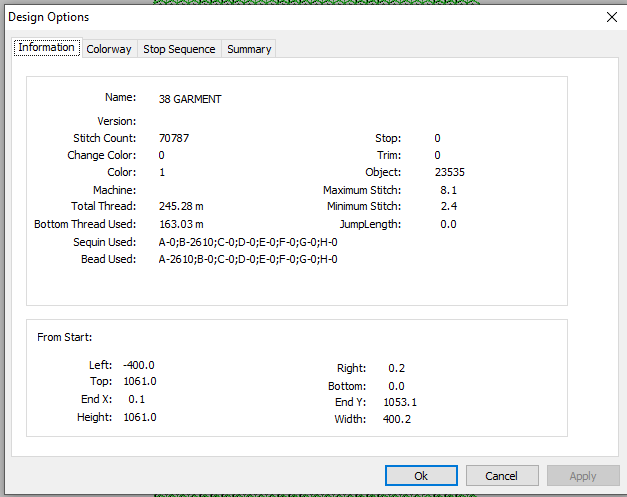Select the stitch count value 70787
This screenshot has width=627, height=497.
tap(174, 138)
